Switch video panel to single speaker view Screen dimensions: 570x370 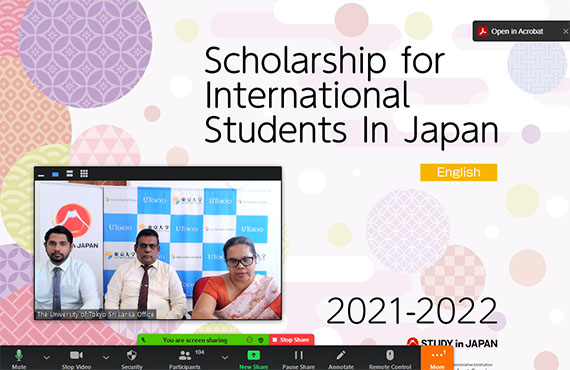pyautogui.click(x=55, y=174)
